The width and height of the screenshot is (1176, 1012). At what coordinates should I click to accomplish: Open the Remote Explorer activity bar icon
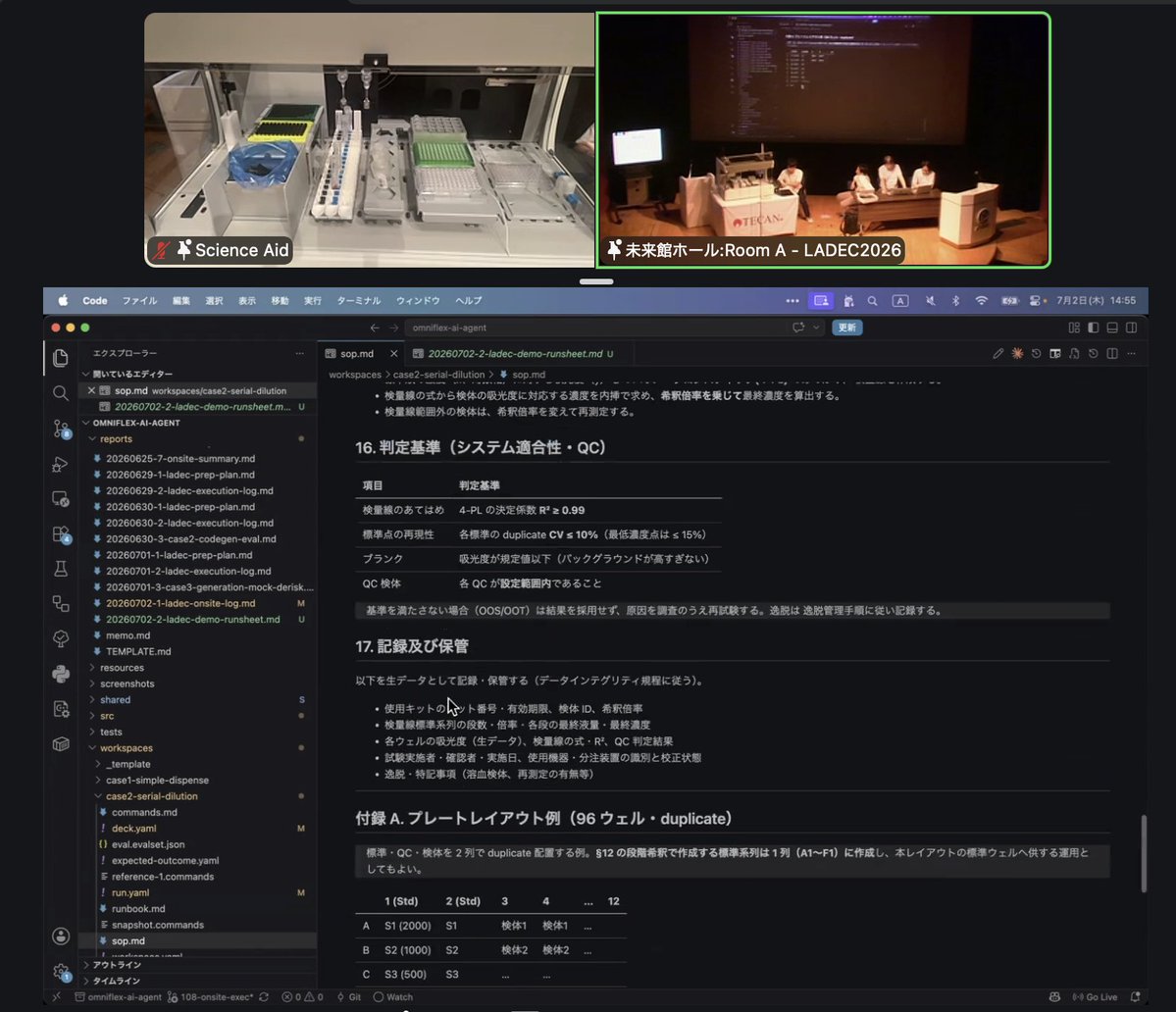point(61,499)
